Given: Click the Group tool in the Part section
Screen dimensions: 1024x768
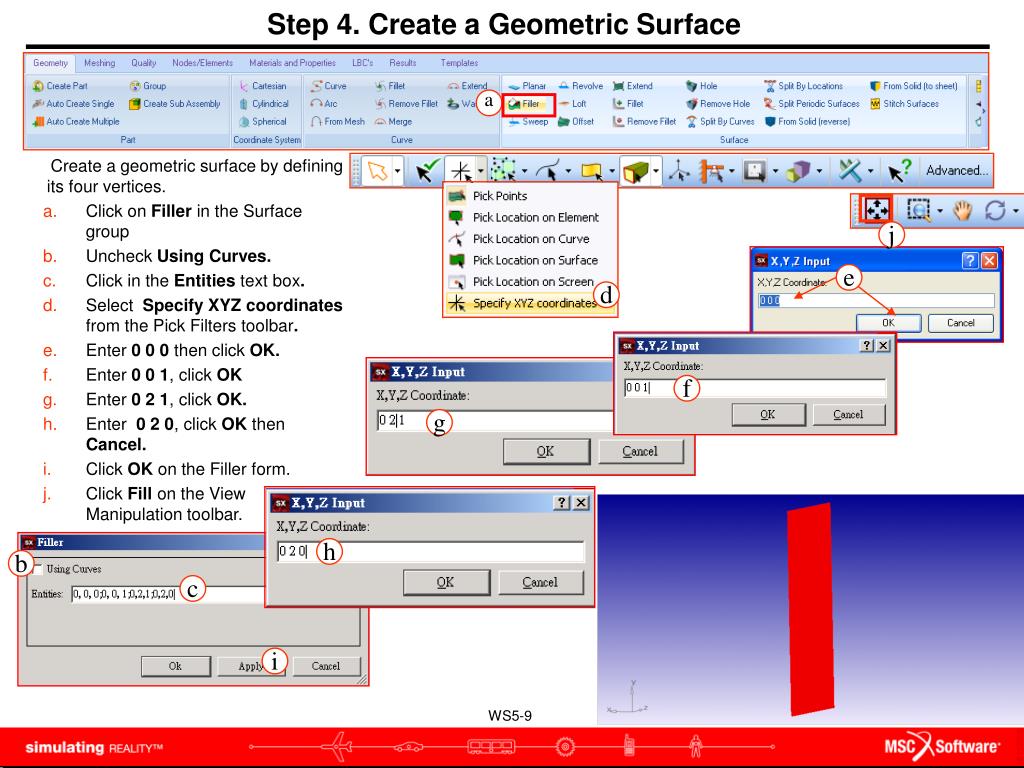Looking at the screenshot, I should click(148, 86).
